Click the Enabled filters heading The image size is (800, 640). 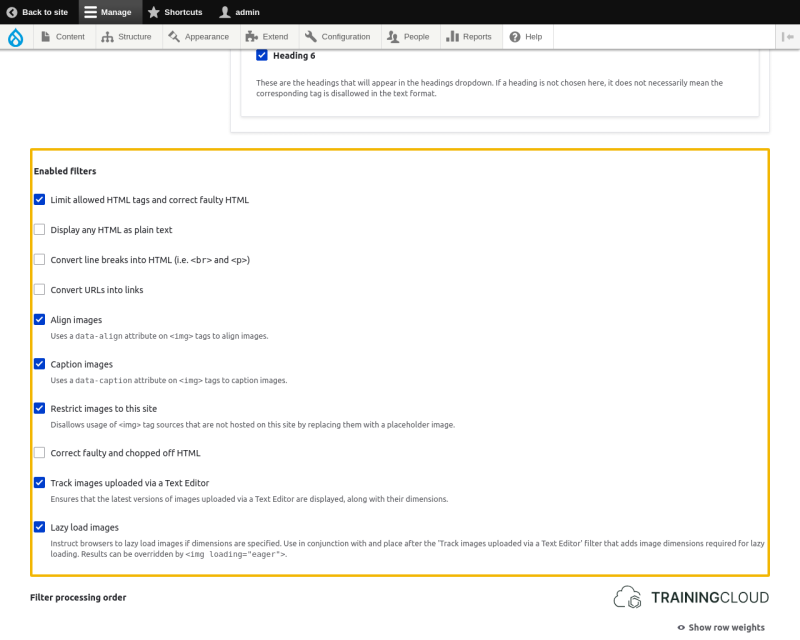(65, 171)
